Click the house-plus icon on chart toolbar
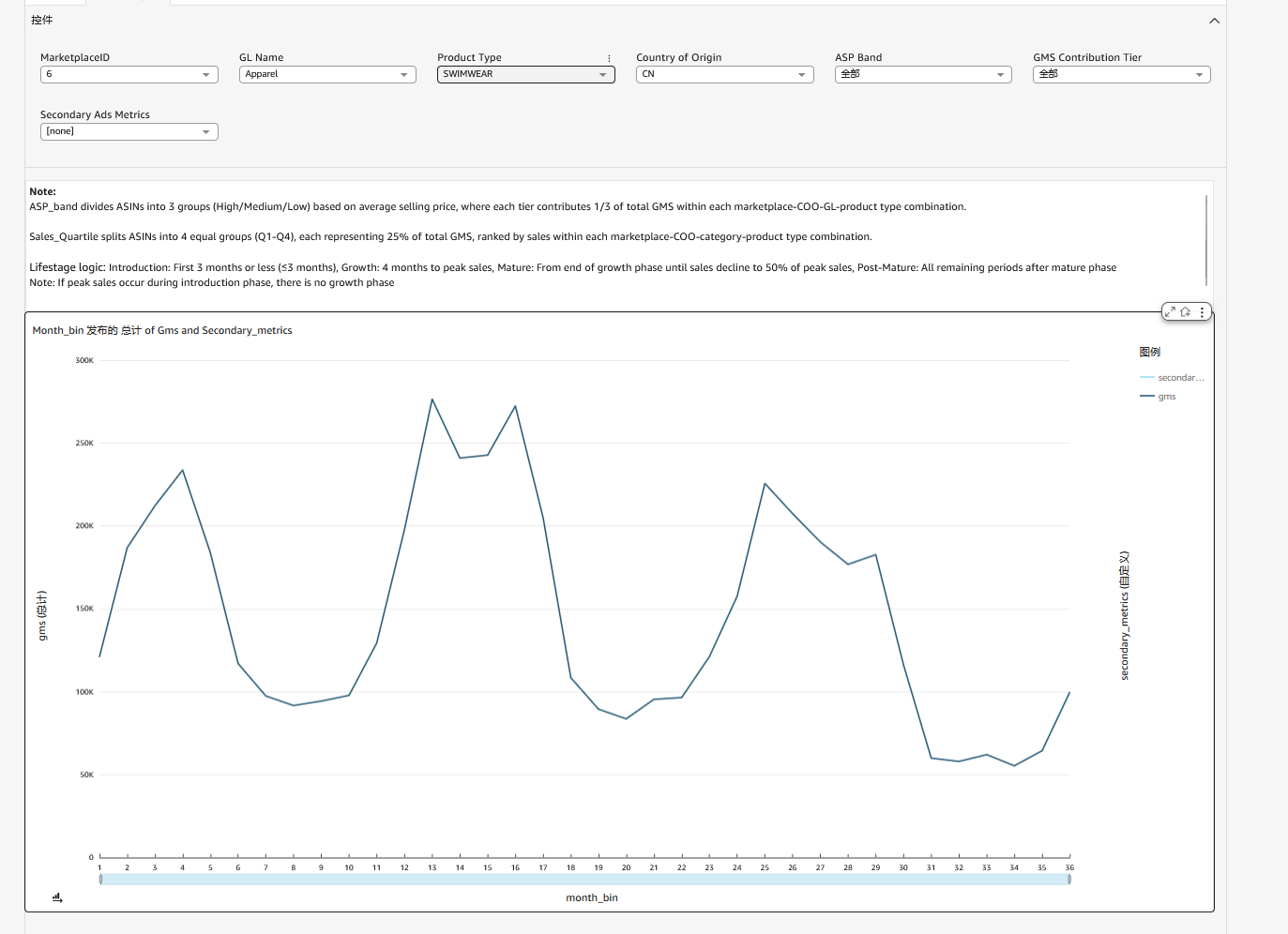 (x=1186, y=312)
